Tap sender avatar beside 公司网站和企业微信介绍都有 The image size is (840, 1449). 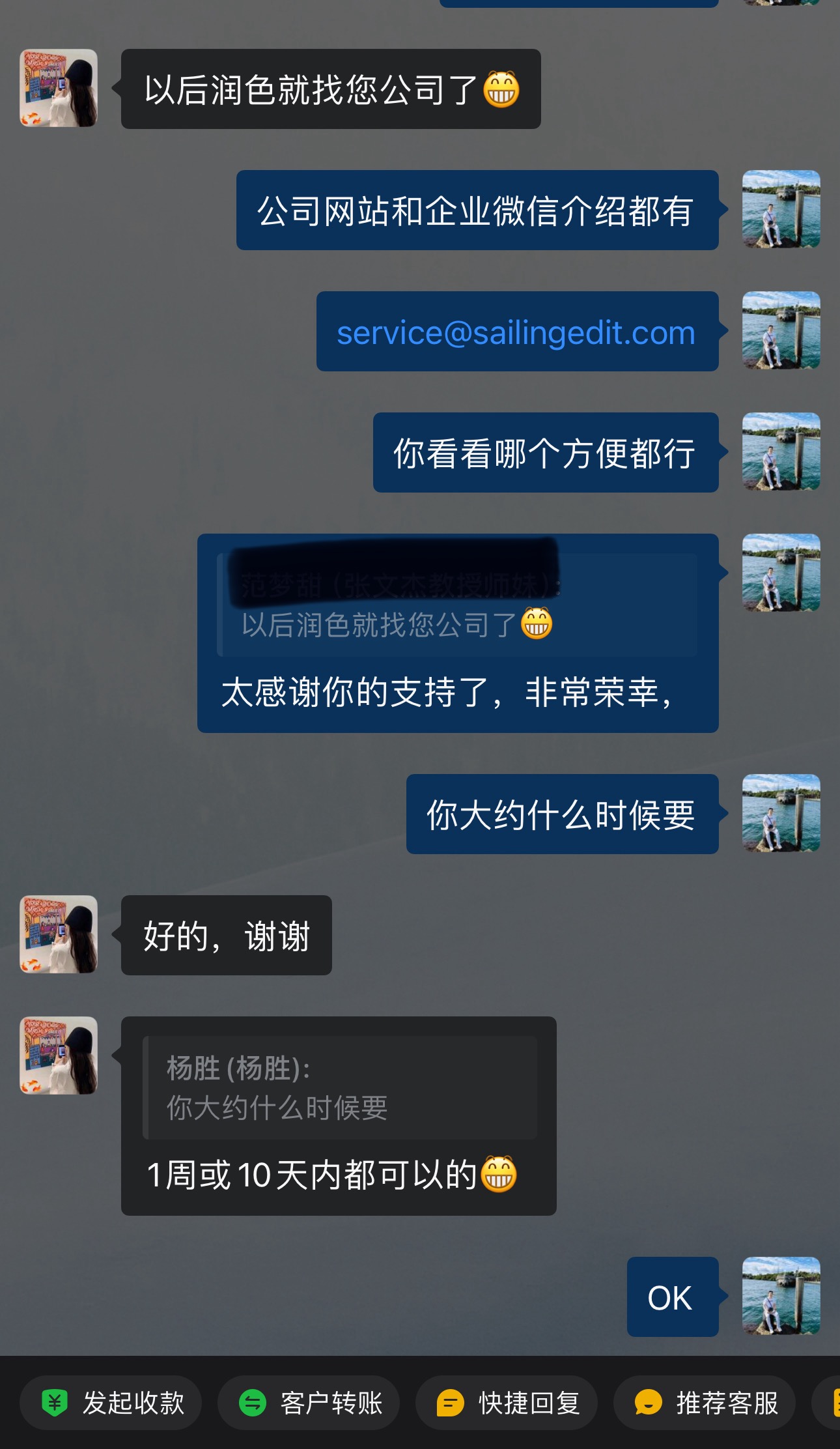[781, 209]
